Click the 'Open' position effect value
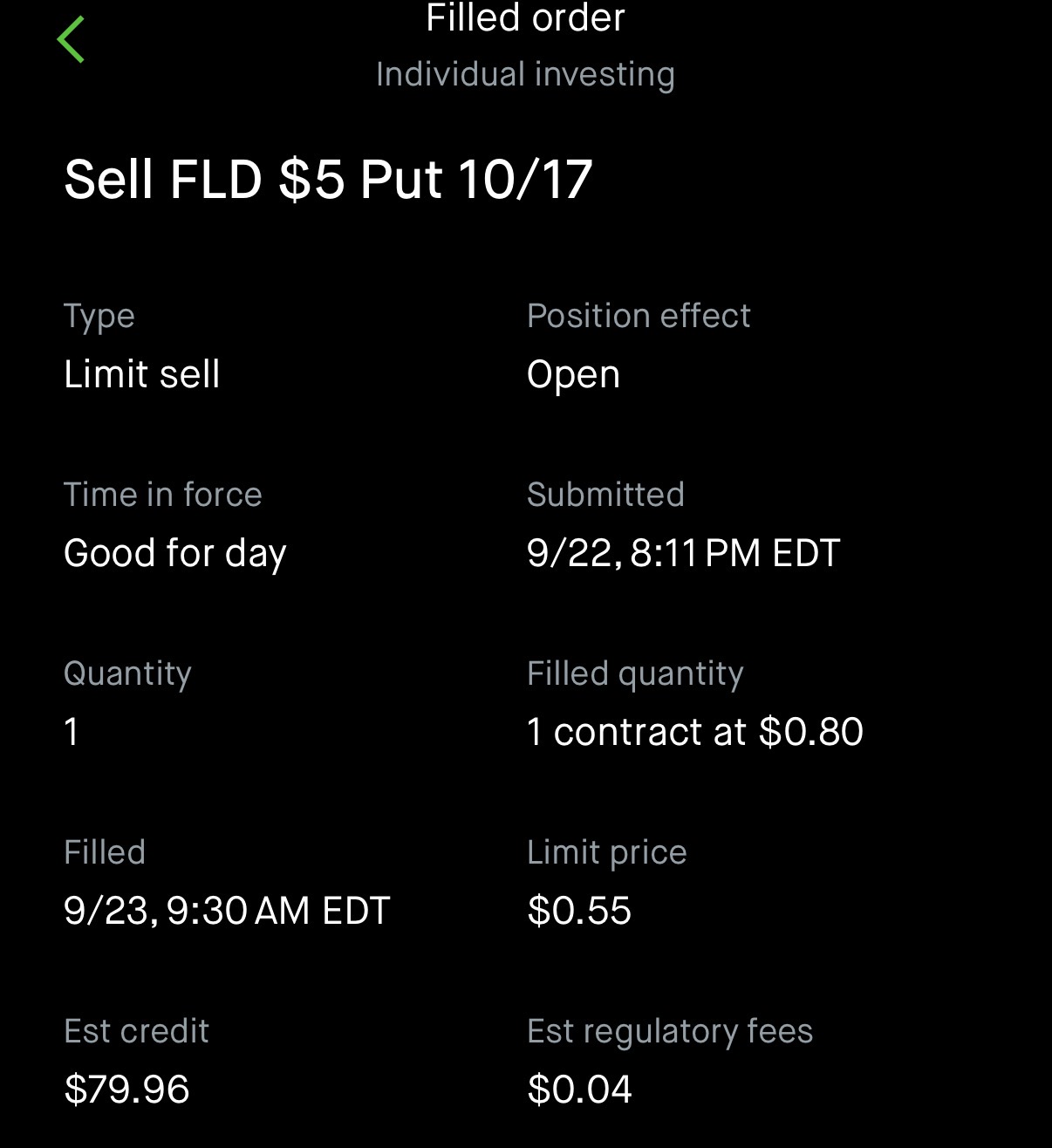 click(x=573, y=374)
